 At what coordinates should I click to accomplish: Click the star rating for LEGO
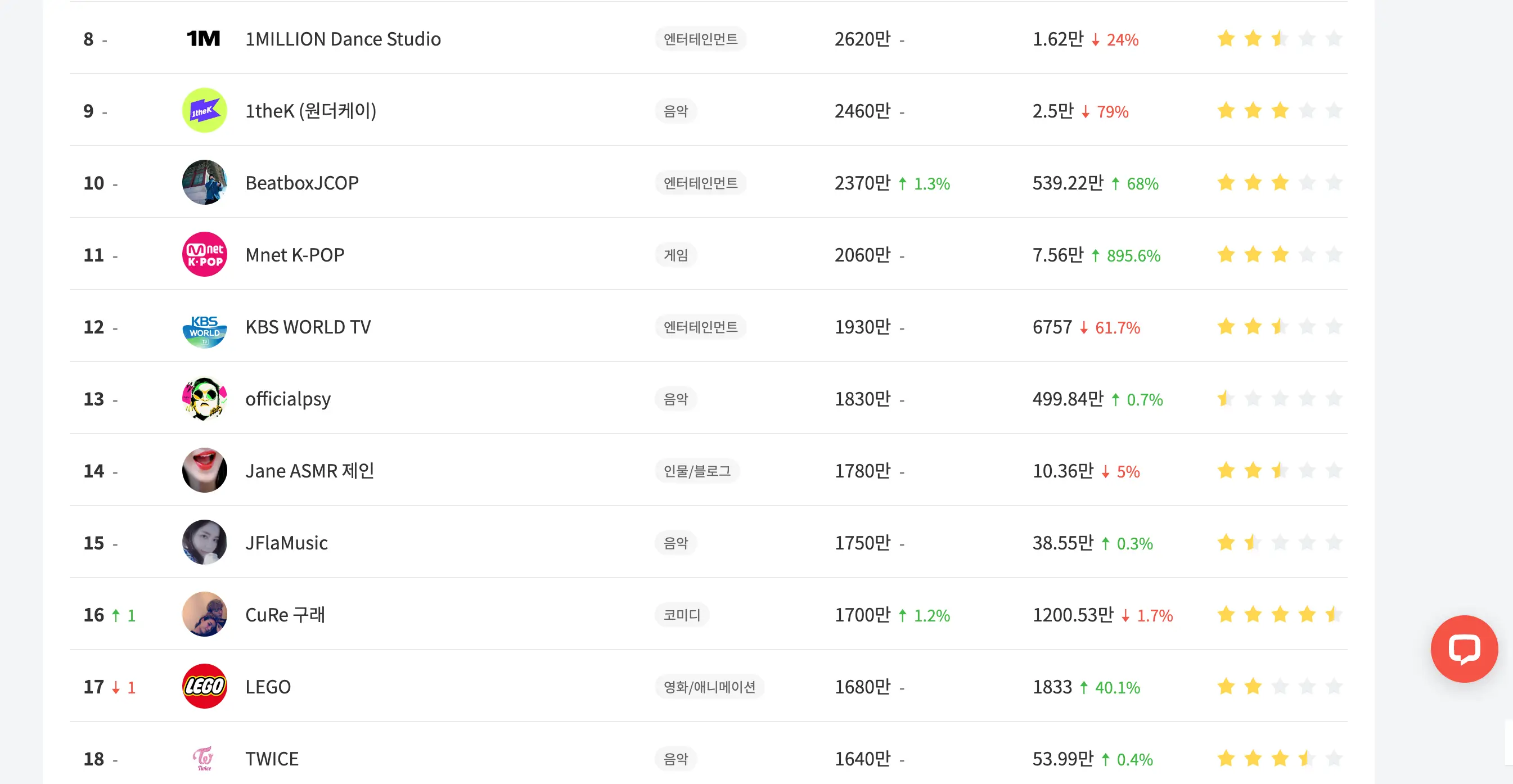[x=1279, y=687]
